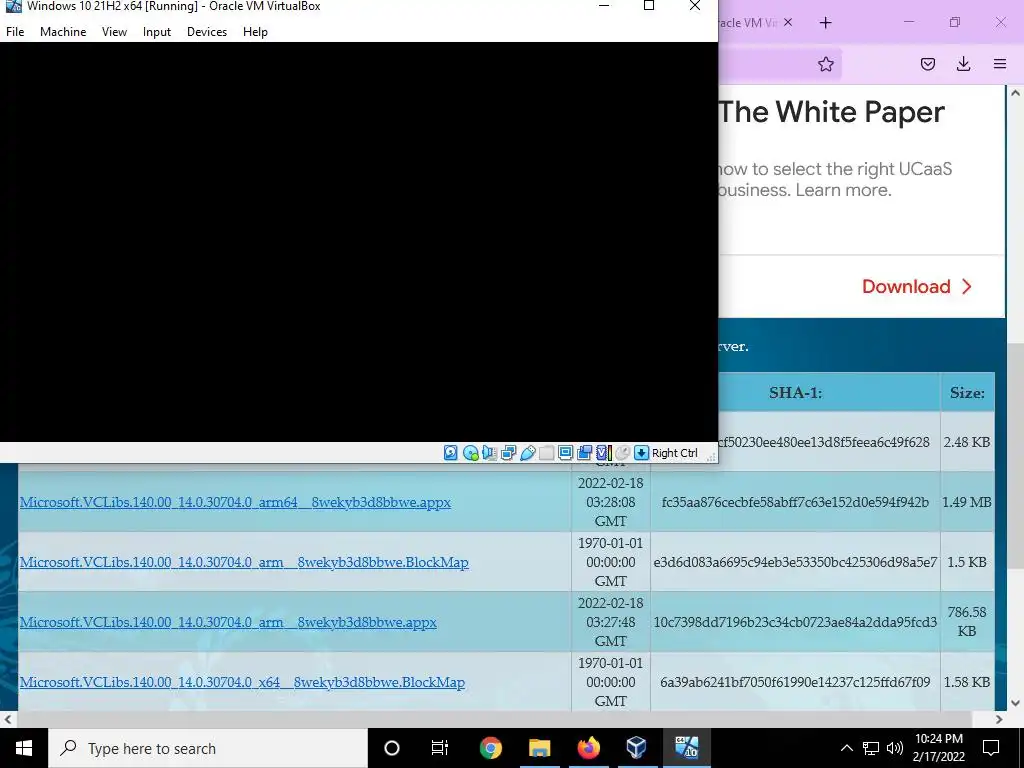Select SHA-1 hash fc35aa876cecbfe58abff7c63e152d0e594f942b
Viewport: 1024px width, 768px height.
[x=795, y=502]
